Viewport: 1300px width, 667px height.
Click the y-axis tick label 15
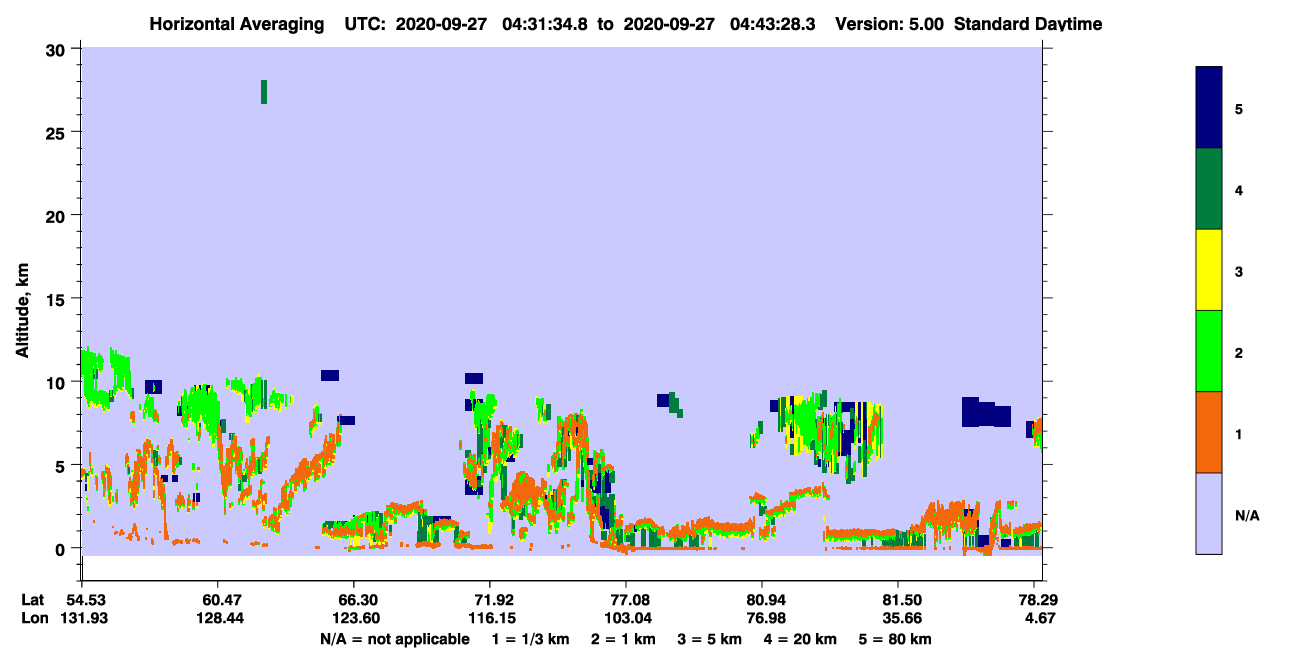(x=58, y=299)
